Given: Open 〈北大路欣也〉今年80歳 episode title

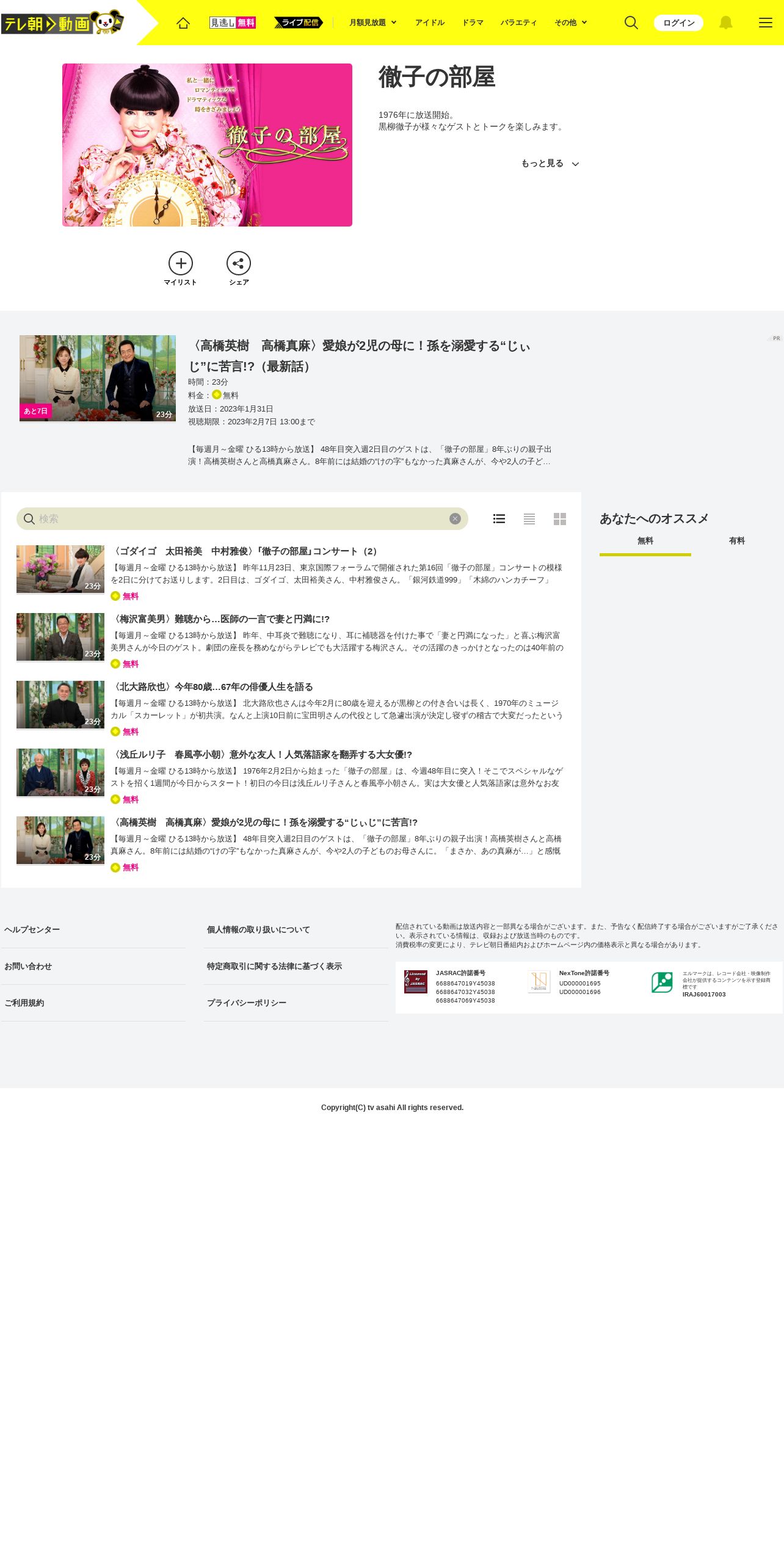Looking at the screenshot, I should point(212,687).
